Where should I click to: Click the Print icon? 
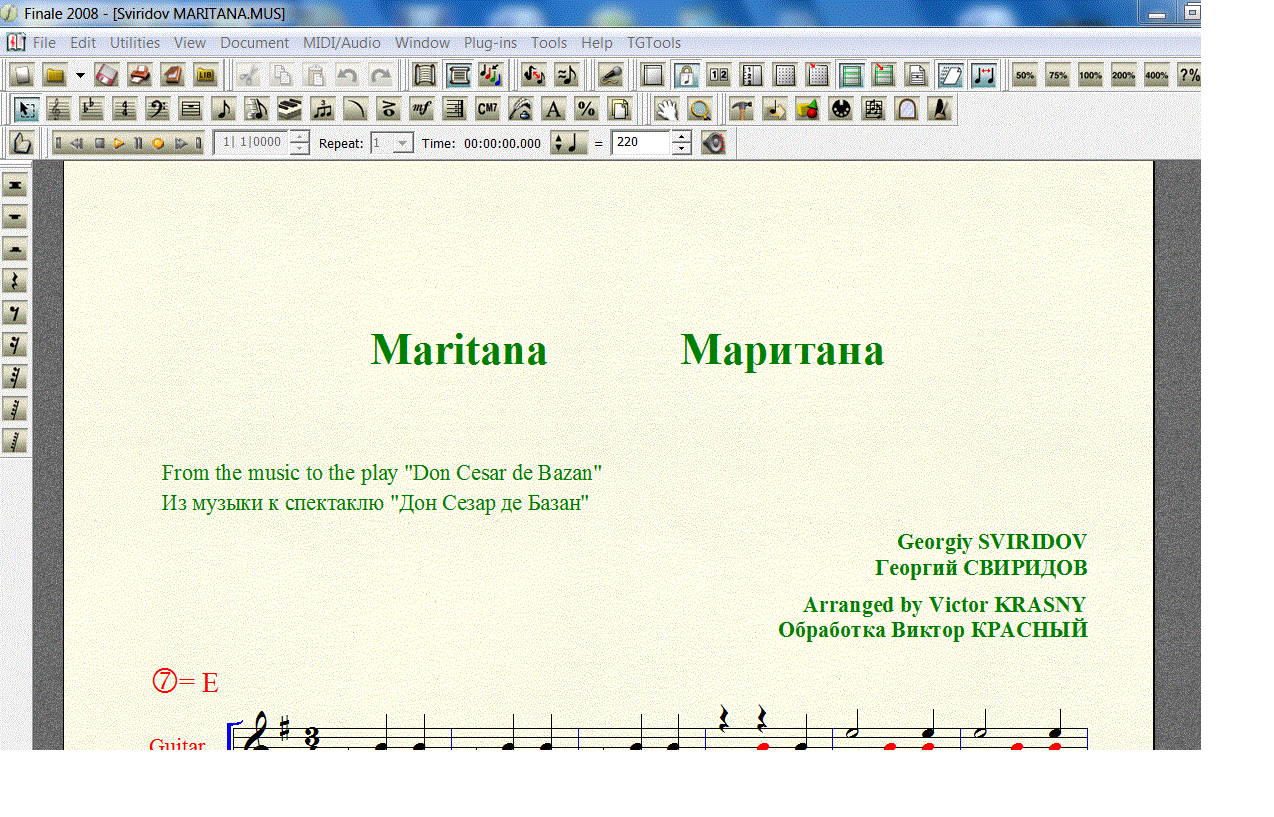coord(140,75)
